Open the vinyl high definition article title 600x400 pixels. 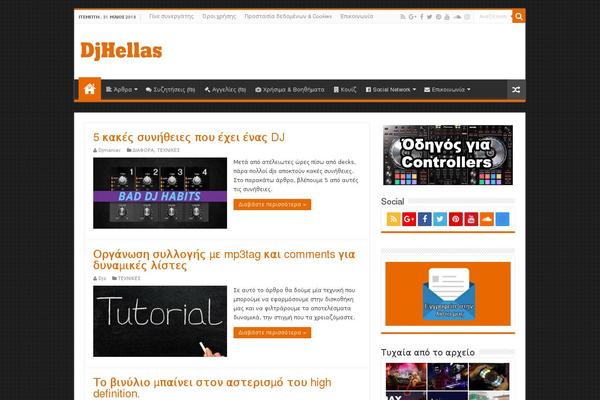pos(212,388)
